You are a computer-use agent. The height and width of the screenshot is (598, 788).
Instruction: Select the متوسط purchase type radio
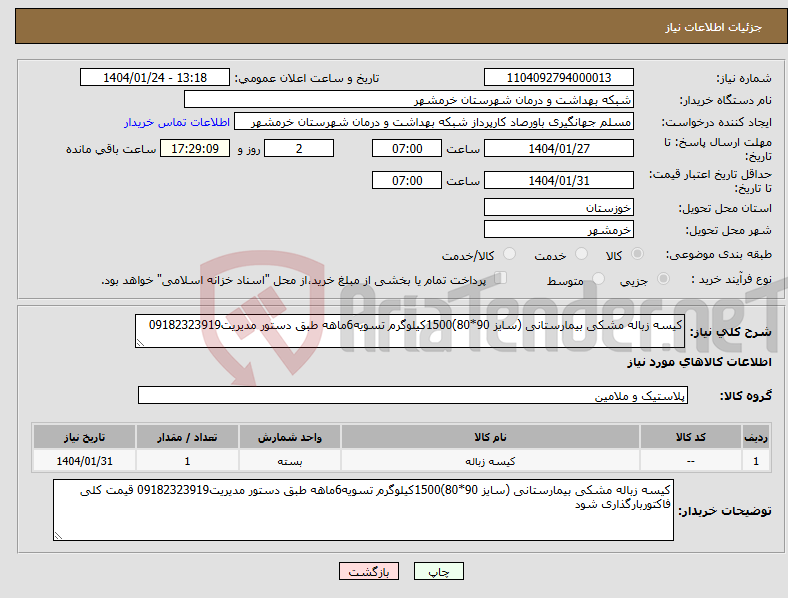(x=598, y=278)
